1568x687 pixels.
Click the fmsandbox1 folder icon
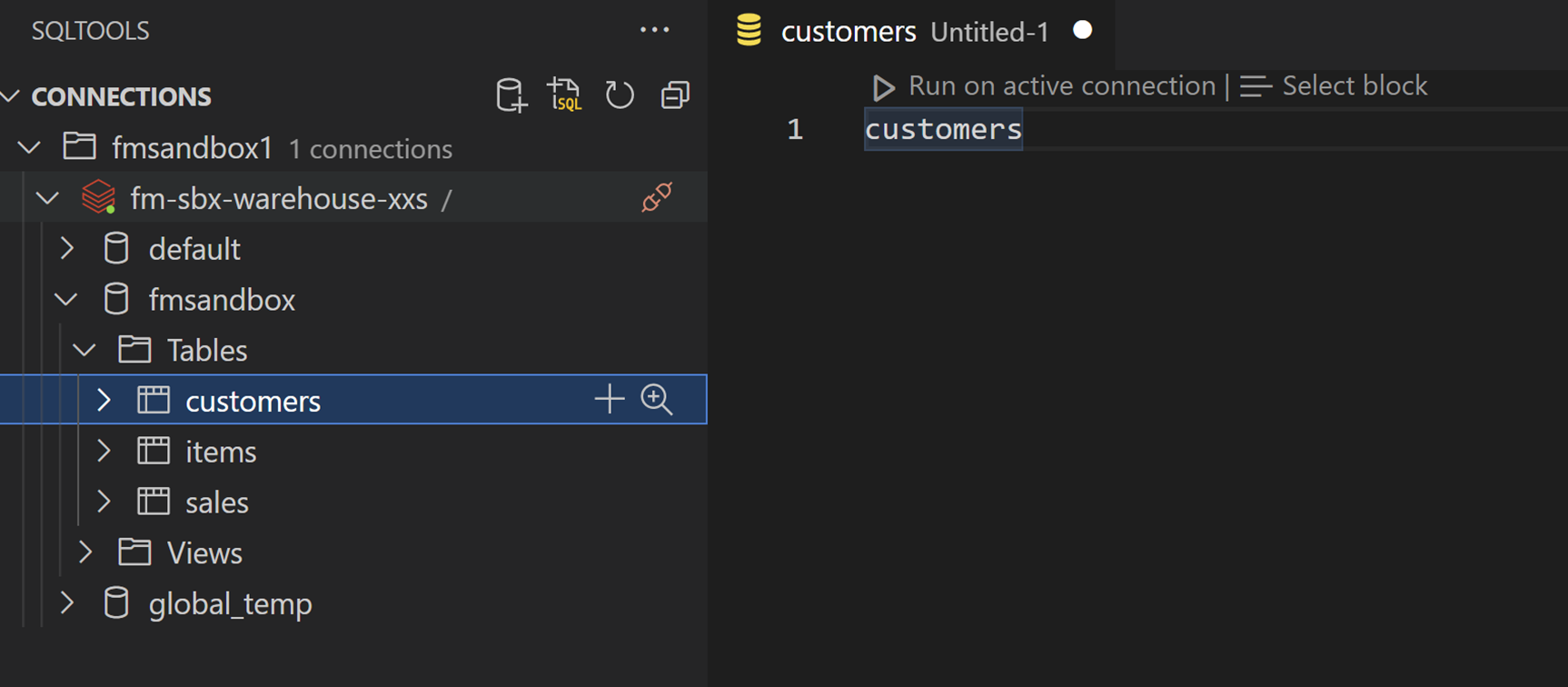pos(80,146)
